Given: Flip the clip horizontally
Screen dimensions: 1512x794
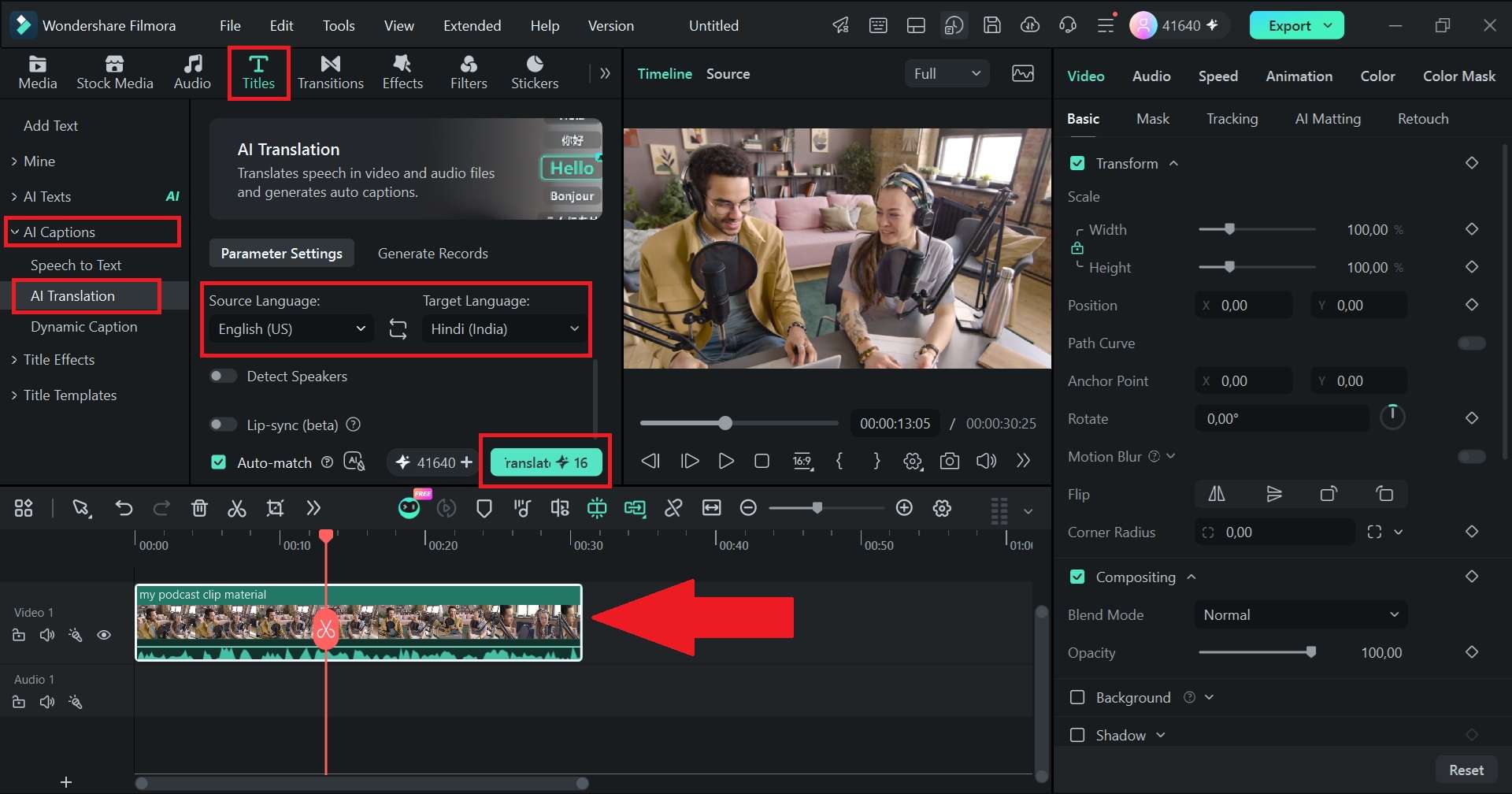Looking at the screenshot, I should (x=1217, y=494).
